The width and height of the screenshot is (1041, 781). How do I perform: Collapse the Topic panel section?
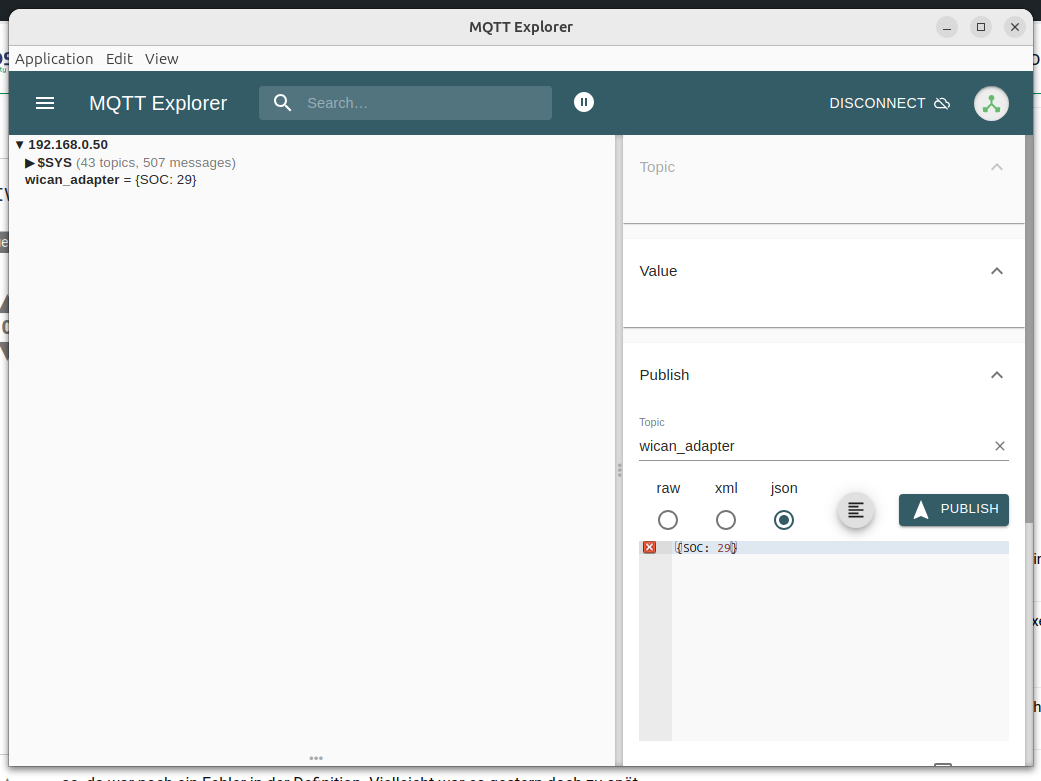click(x=997, y=167)
